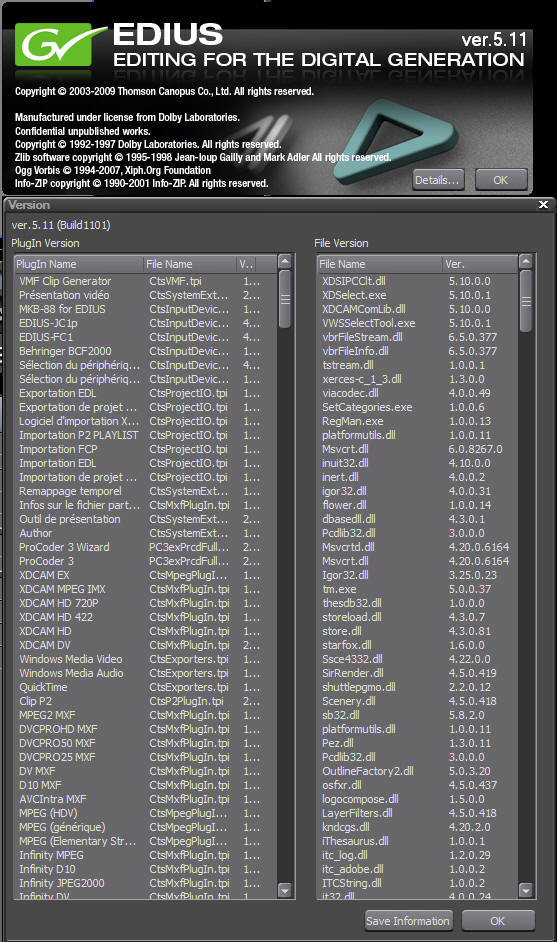Sort by PlugIn Name column header
This screenshot has height=942, width=557.
tap(79, 264)
